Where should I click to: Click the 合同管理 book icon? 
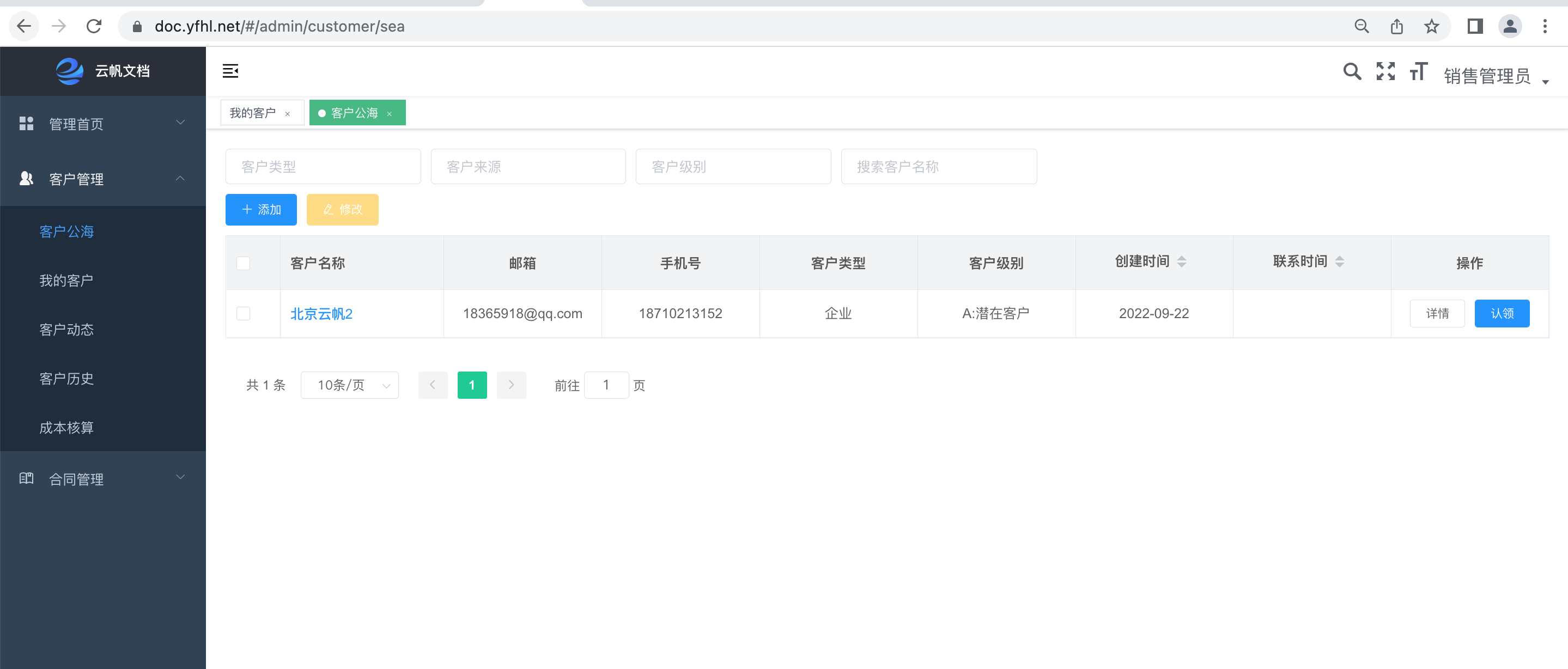(26, 478)
